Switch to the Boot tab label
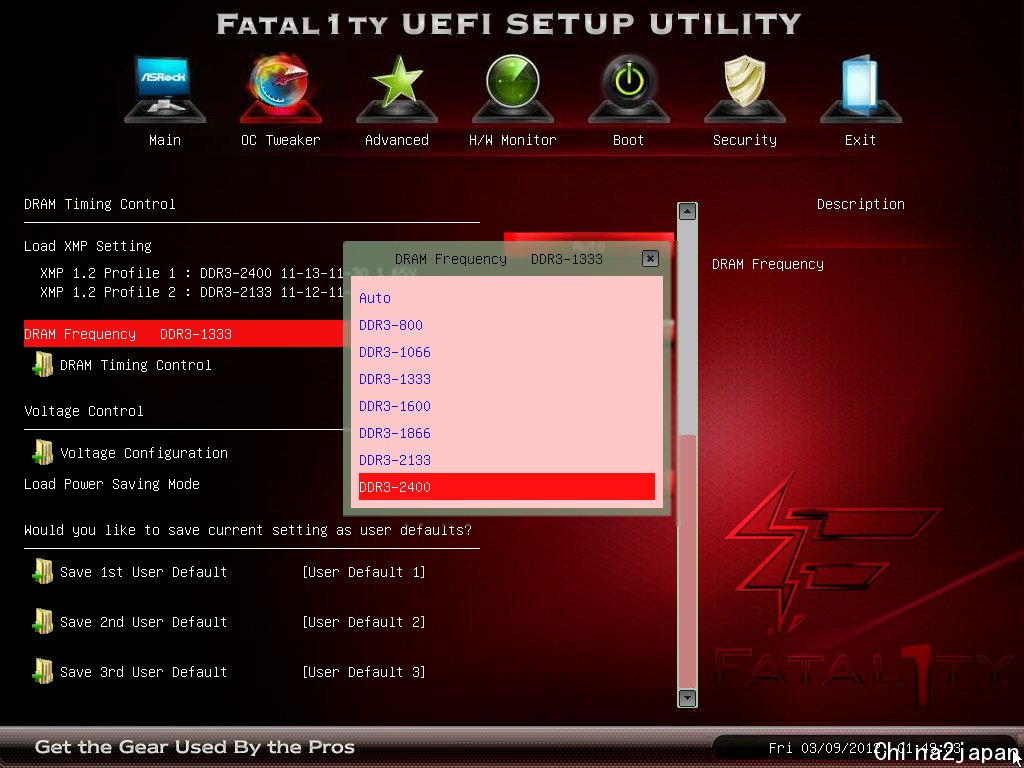This screenshot has height=768, width=1024. [x=629, y=140]
